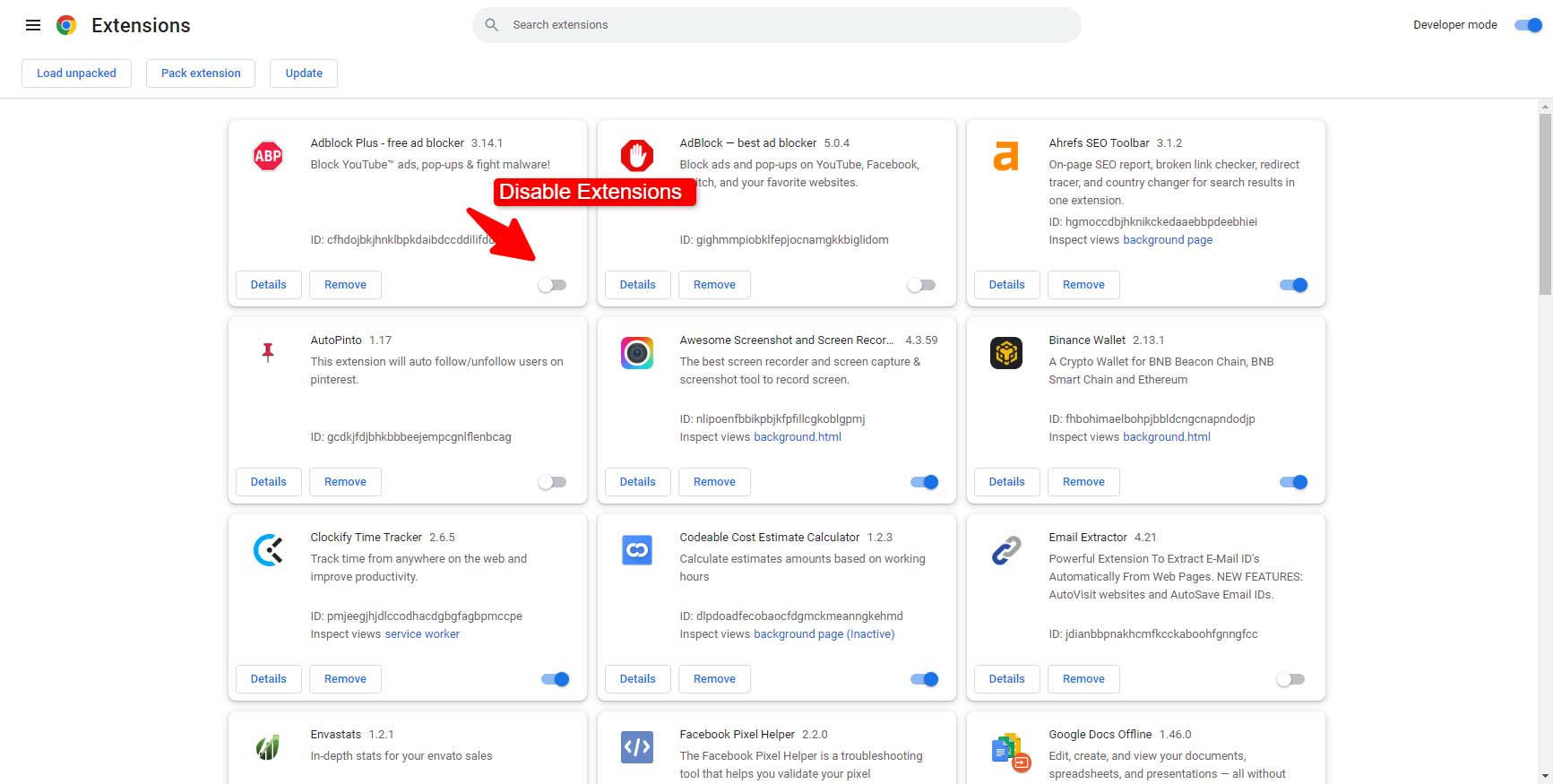Click the Pack extension button

coord(201,73)
